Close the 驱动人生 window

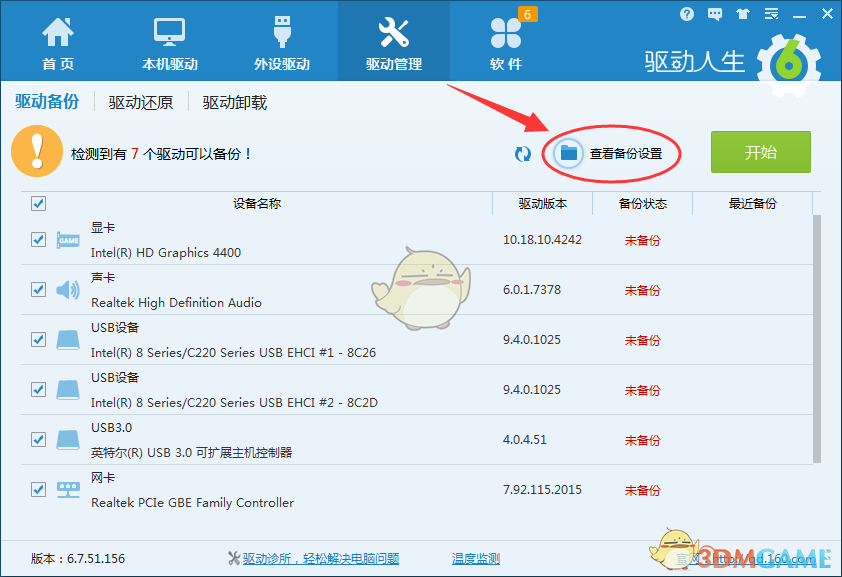(x=828, y=14)
